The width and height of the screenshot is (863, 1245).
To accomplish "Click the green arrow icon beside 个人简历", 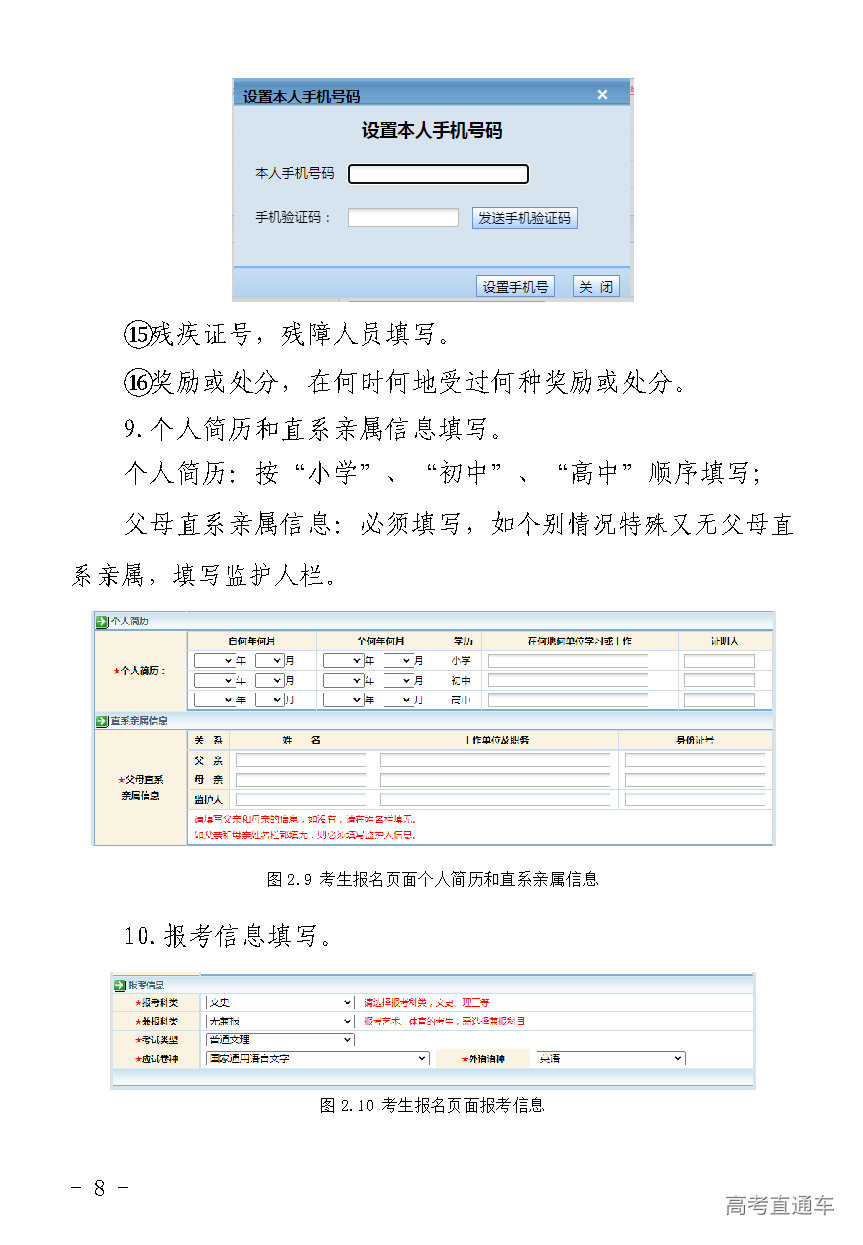I will [102, 622].
